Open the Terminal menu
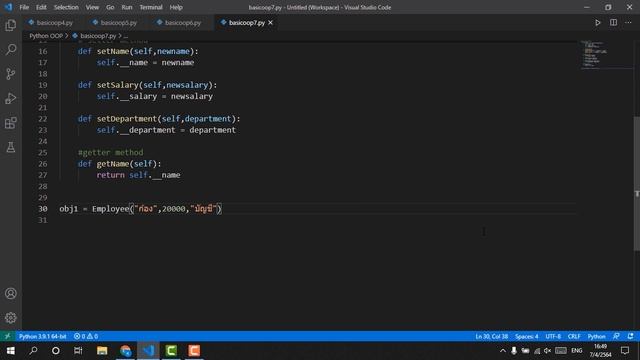The width and height of the screenshot is (640, 360). (x=151, y=7)
